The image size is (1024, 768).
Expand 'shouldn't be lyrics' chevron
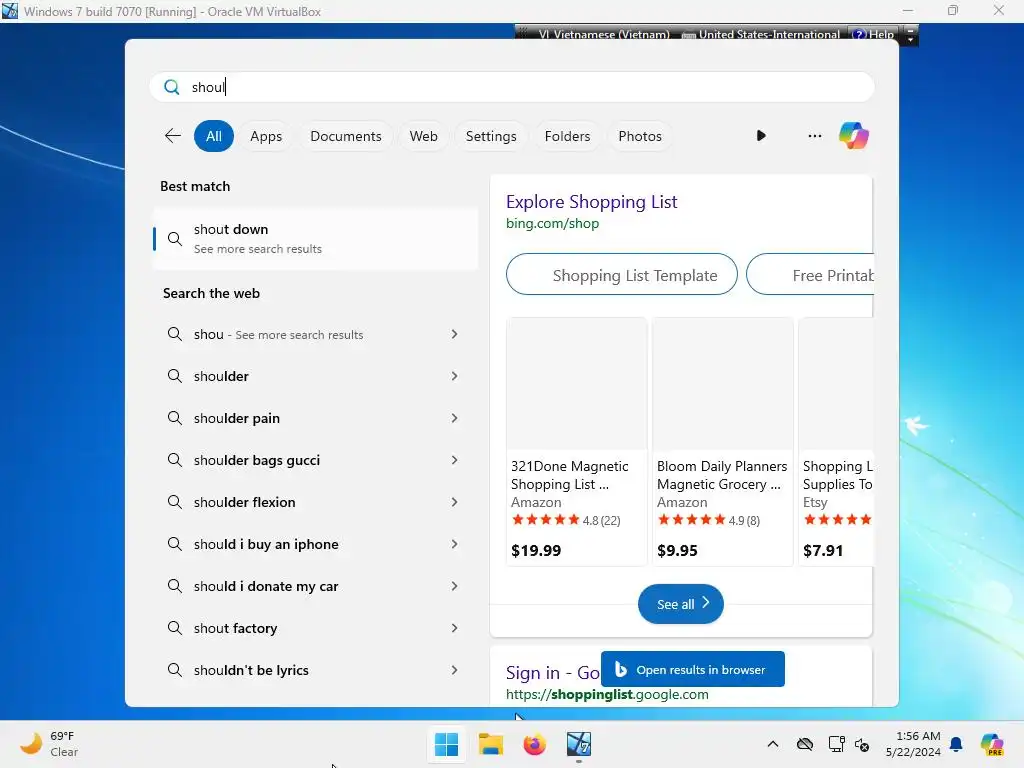coord(455,670)
